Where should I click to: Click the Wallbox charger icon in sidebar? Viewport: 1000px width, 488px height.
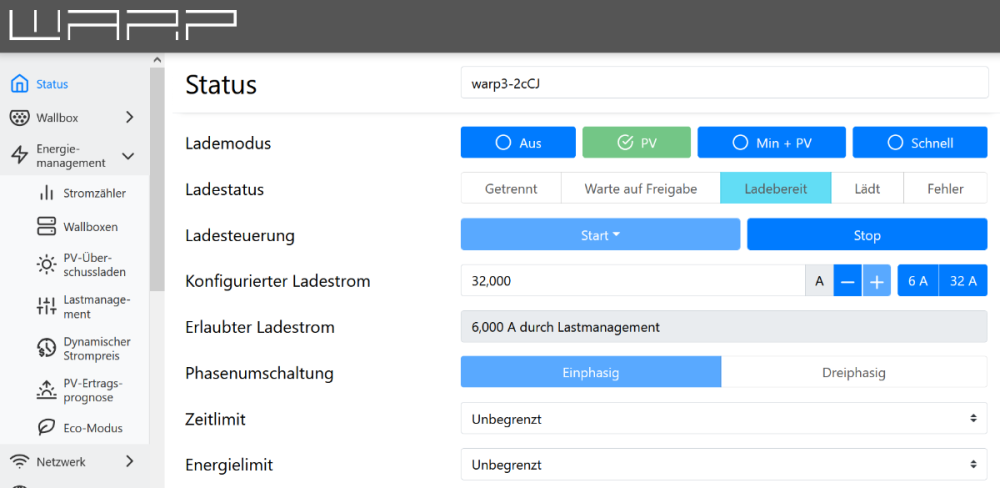click(x=19, y=118)
